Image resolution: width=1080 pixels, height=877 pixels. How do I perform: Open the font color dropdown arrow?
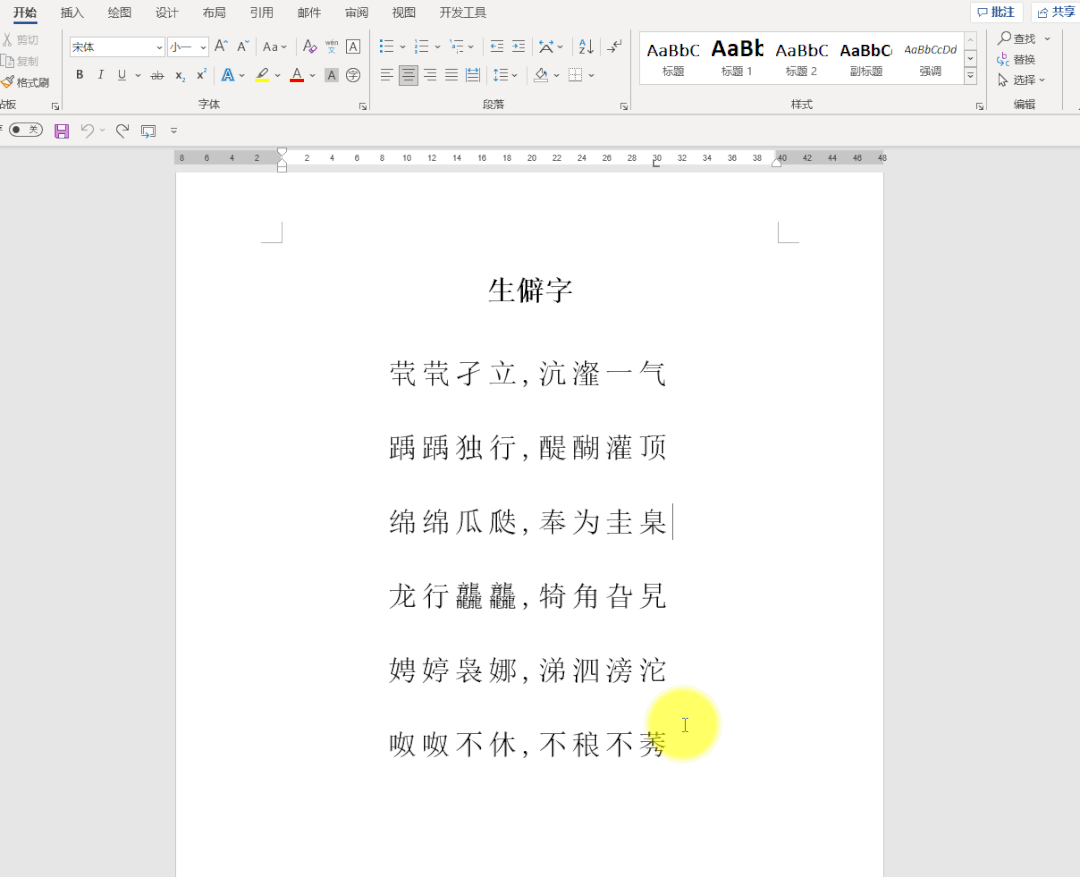click(x=312, y=74)
